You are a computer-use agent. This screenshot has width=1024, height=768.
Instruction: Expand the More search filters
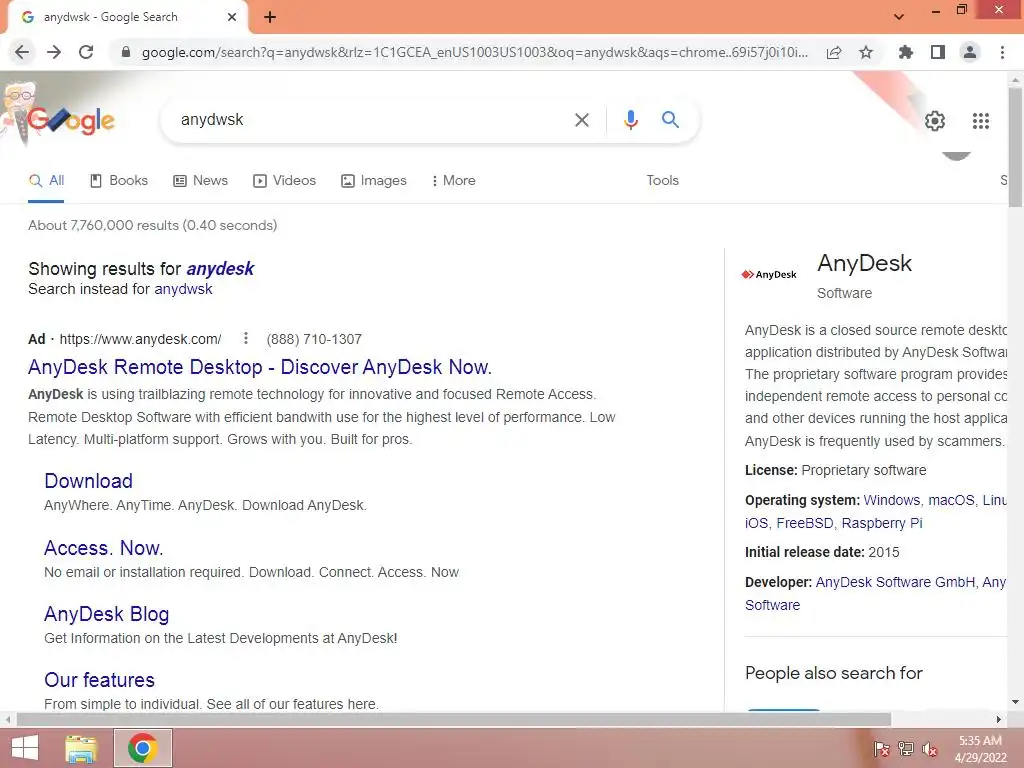[453, 181]
